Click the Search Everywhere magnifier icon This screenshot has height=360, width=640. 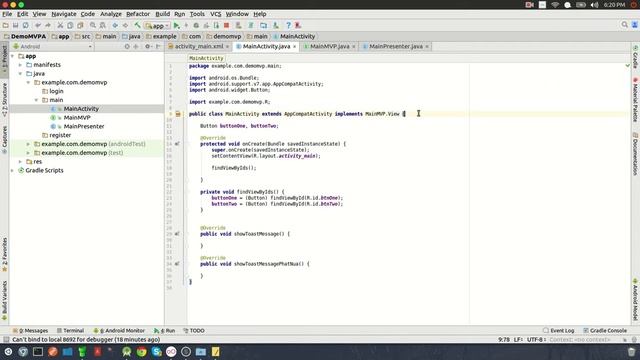(x=624, y=25)
